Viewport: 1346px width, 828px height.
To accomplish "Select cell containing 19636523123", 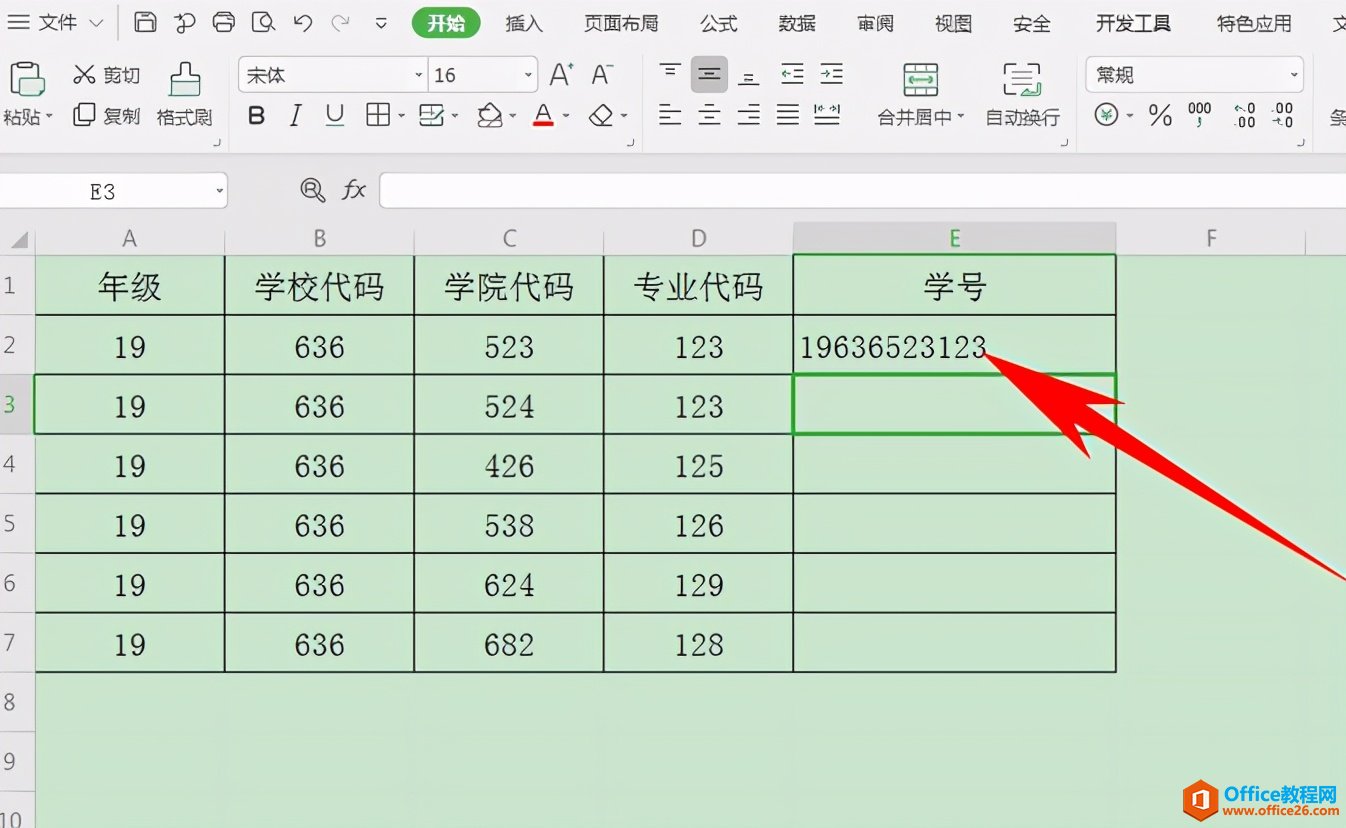I will click(954, 346).
